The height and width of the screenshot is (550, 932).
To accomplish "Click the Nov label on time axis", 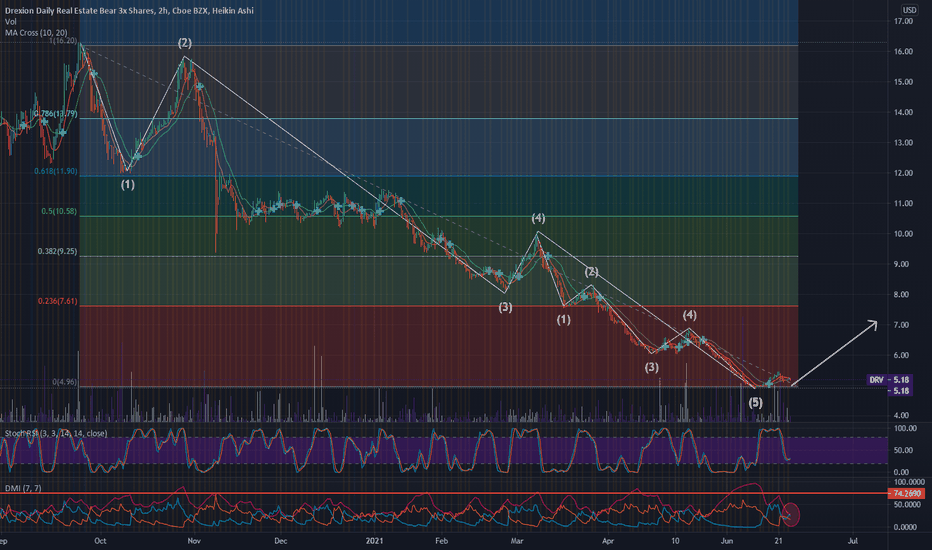I will pyautogui.click(x=194, y=541).
